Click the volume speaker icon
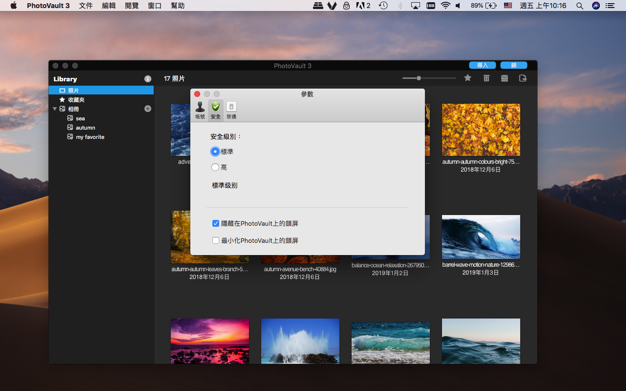Screen dimensions: 626x391 coord(458,6)
